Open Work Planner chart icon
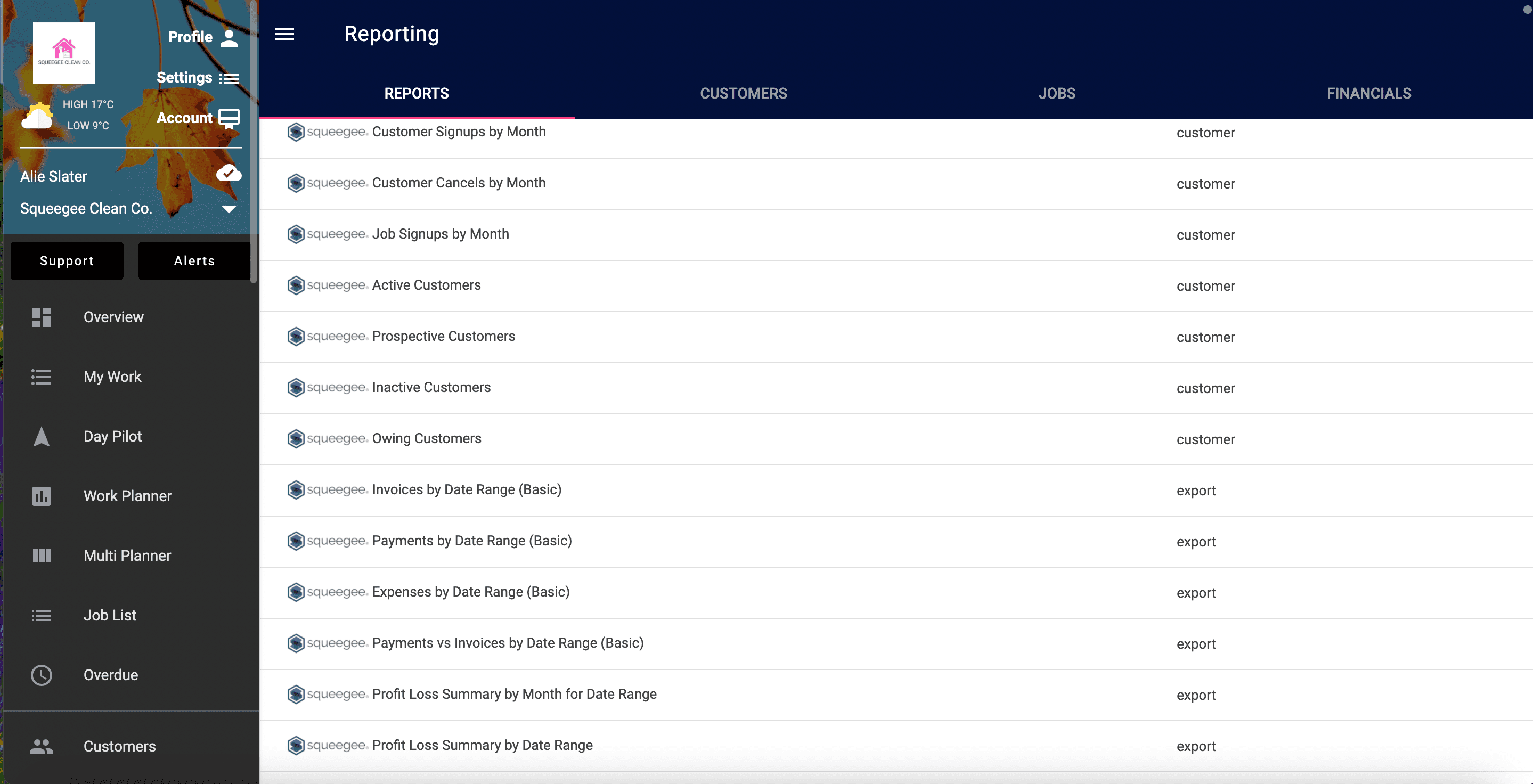This screenshot has height=784, width=1533. point(41,496)
